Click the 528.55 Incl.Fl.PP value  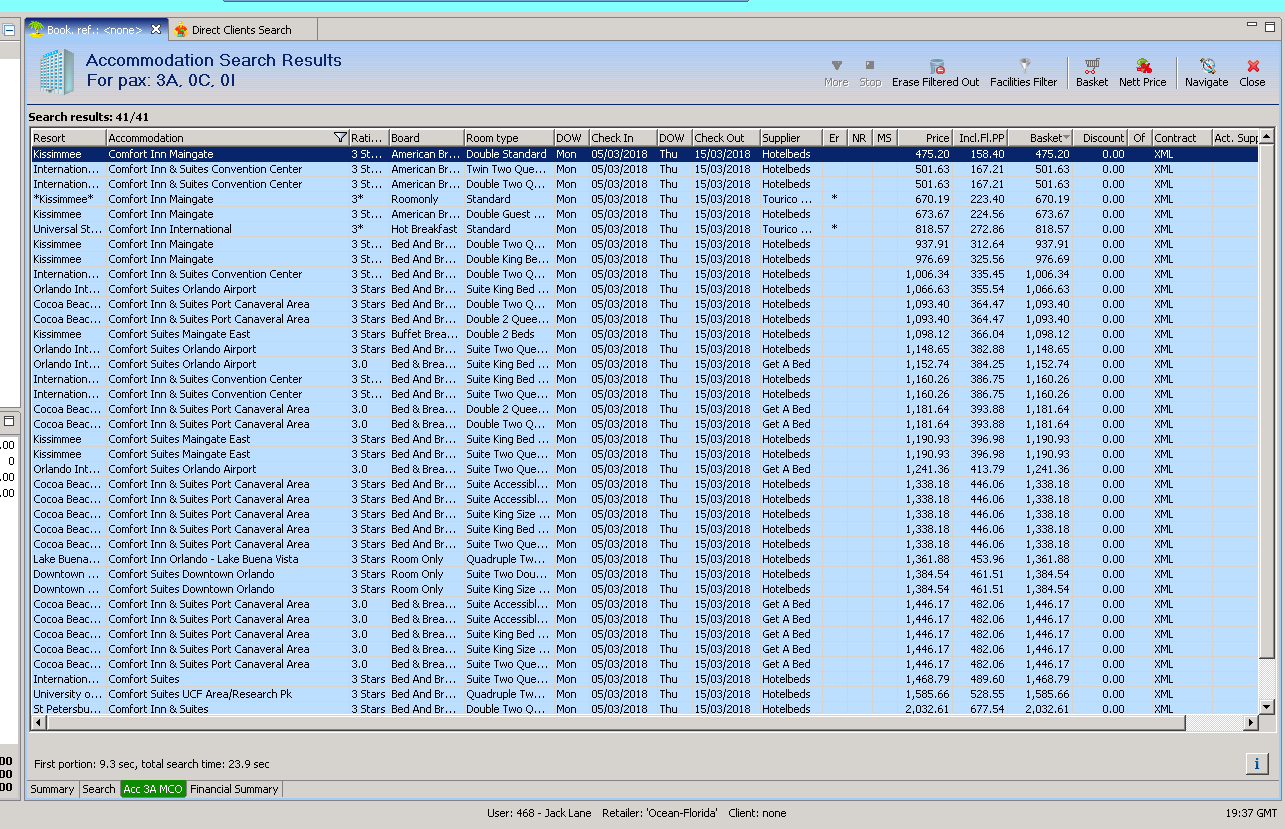click(x=987, y=694)
